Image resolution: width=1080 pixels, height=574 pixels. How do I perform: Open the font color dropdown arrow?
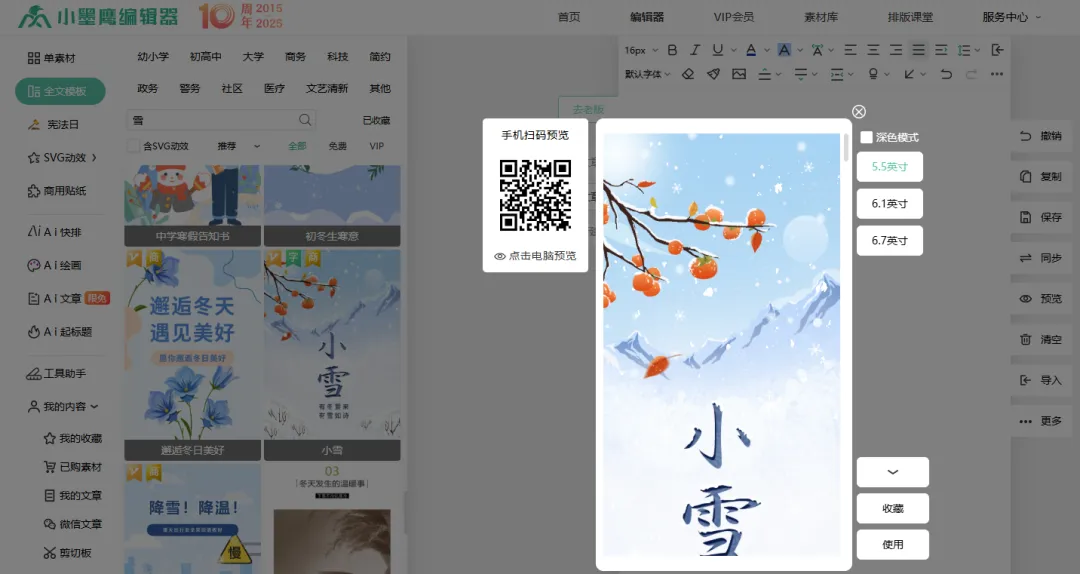click(767, 50)
